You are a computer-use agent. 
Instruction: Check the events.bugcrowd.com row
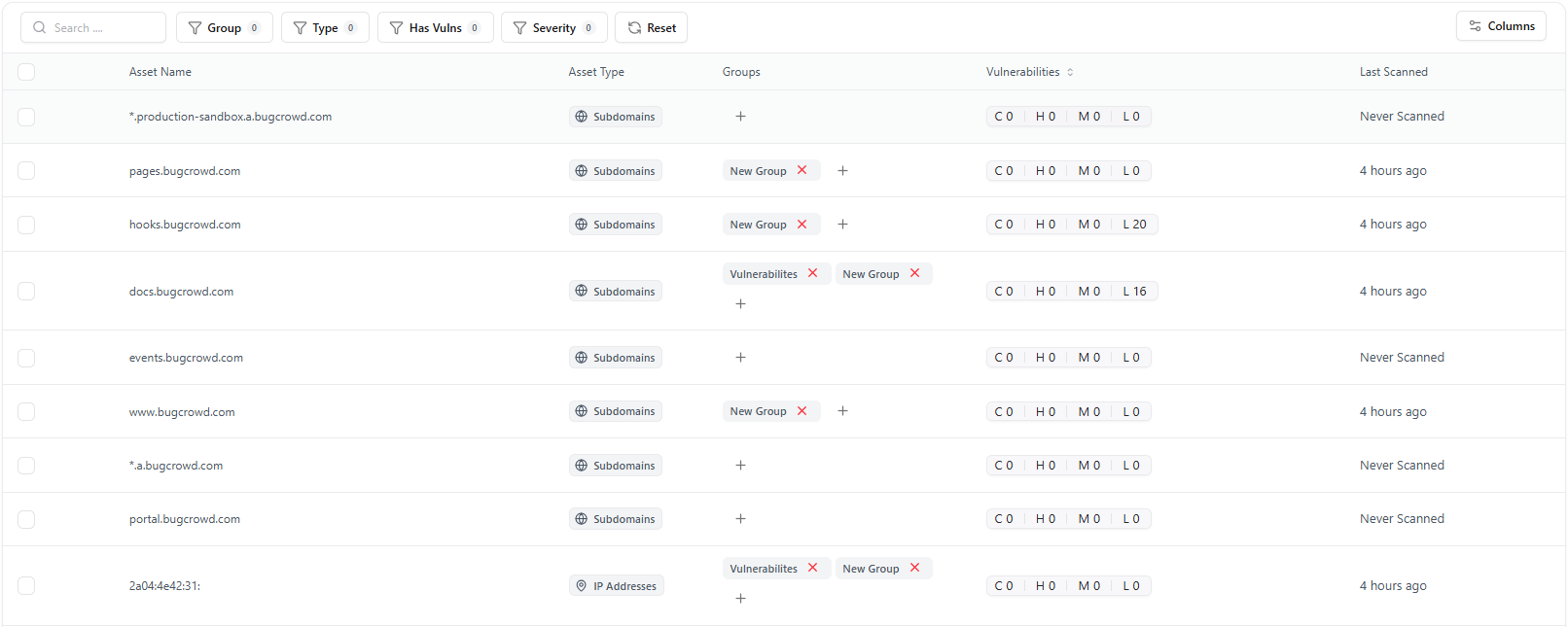click(26, 358)
